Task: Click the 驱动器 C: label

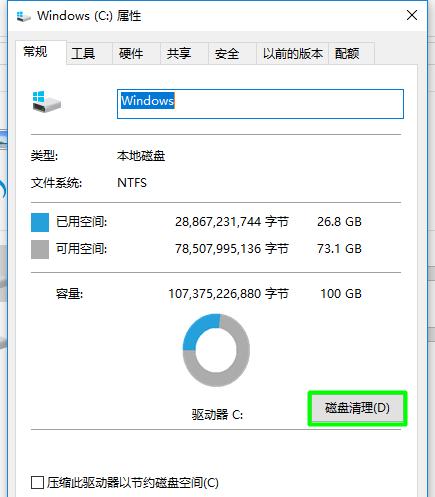Action: coord(217,414)
